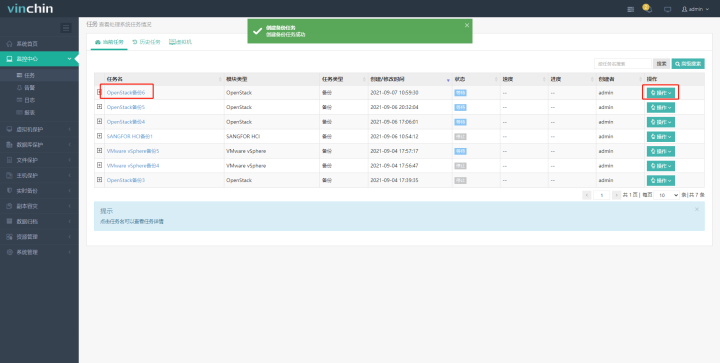Expand row details for OpenStack backup 5

pos(99,107)
